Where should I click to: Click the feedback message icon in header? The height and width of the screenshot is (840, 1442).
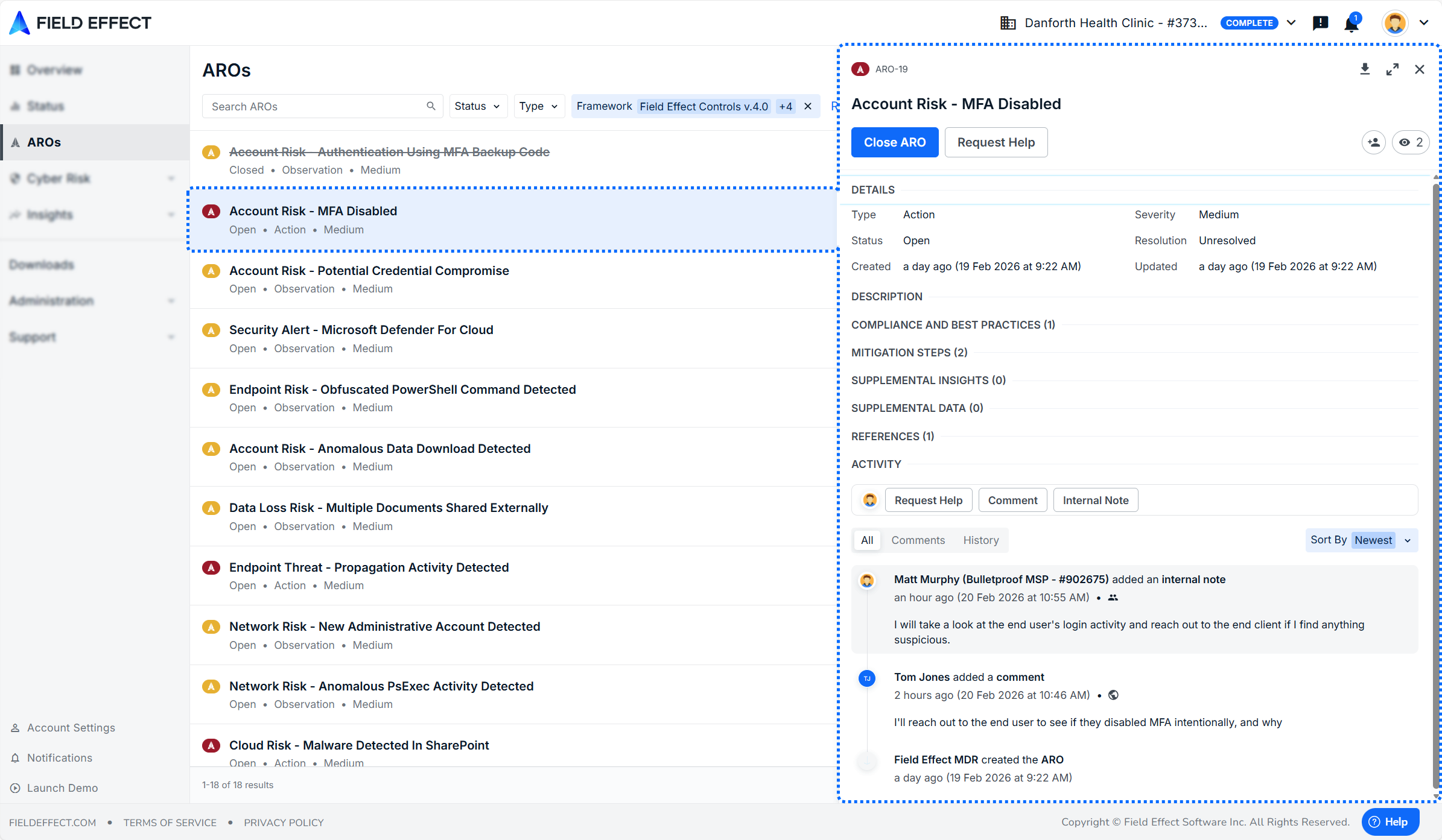click(1320, 24)
